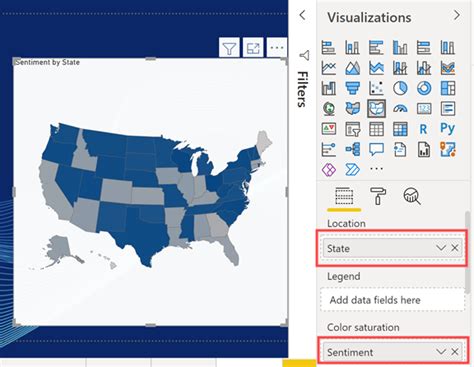Insert a treemap visual
Viewport: 474px width, 367px height.
coord(448,88)
